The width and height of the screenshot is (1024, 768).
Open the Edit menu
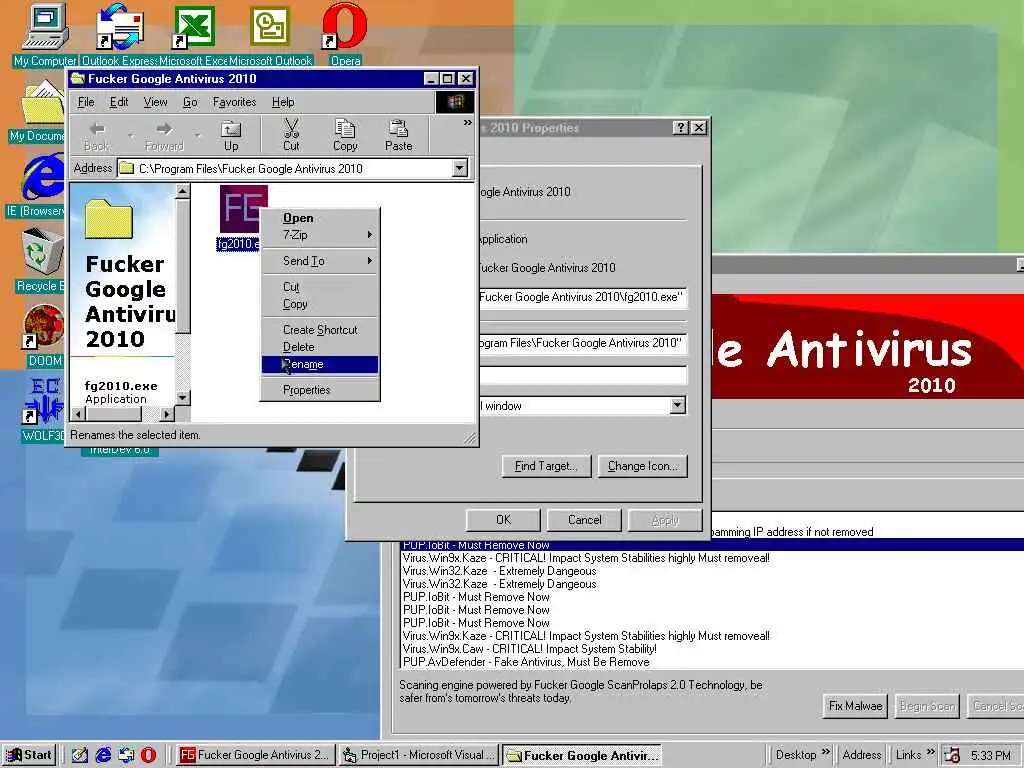[119, 102]
